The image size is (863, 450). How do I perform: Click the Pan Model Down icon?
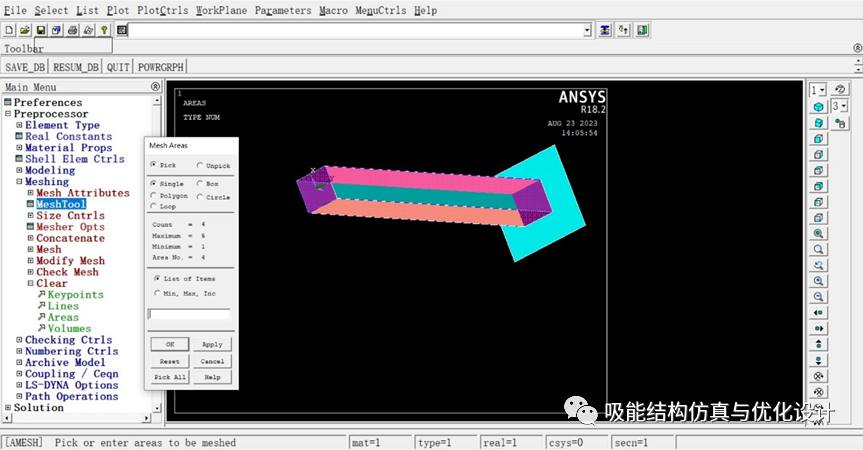(x=818, y=360)
